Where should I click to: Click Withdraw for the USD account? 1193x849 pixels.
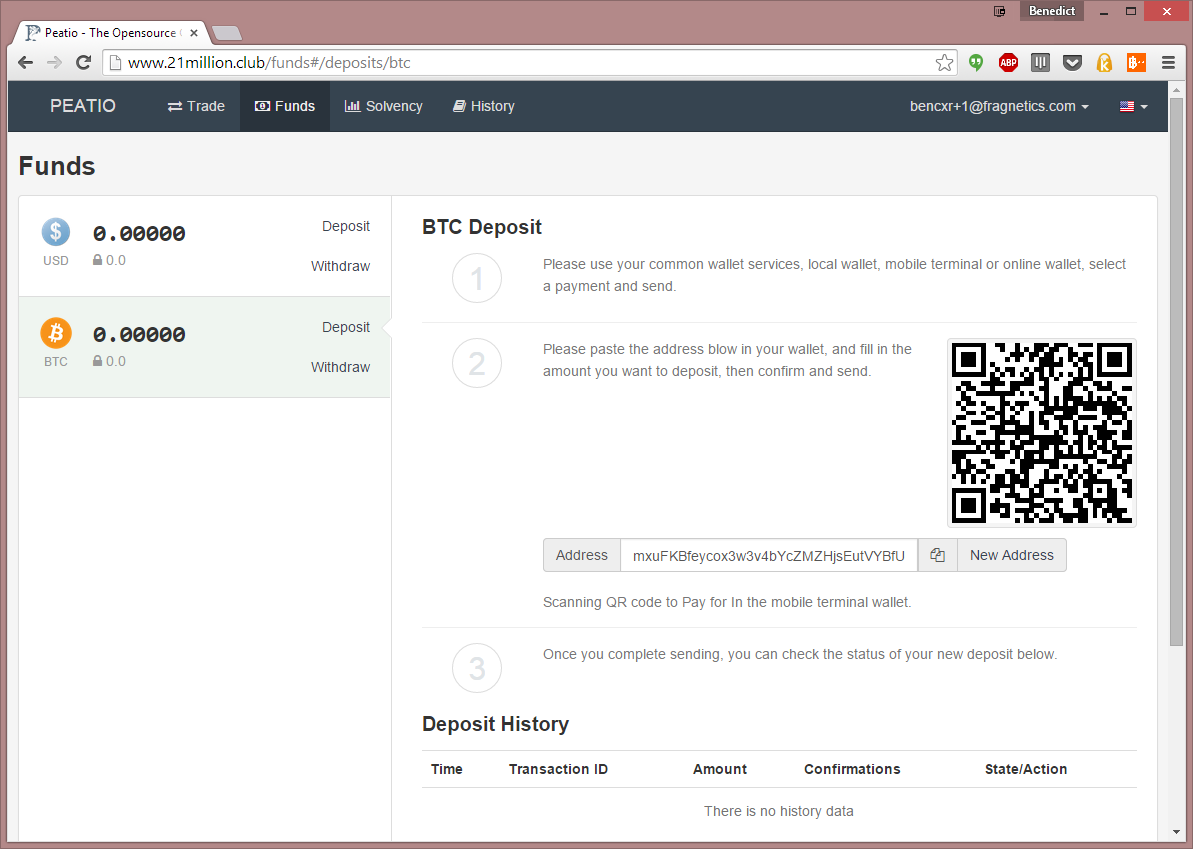pyautogui.click(x=340, y=266)
